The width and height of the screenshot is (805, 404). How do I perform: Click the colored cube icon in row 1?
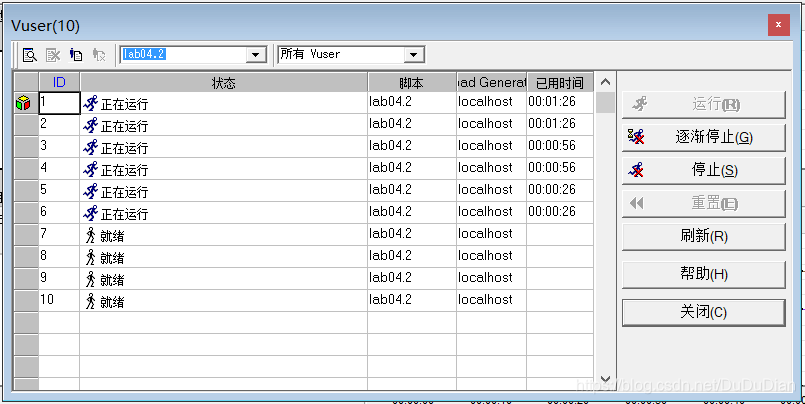23,103
